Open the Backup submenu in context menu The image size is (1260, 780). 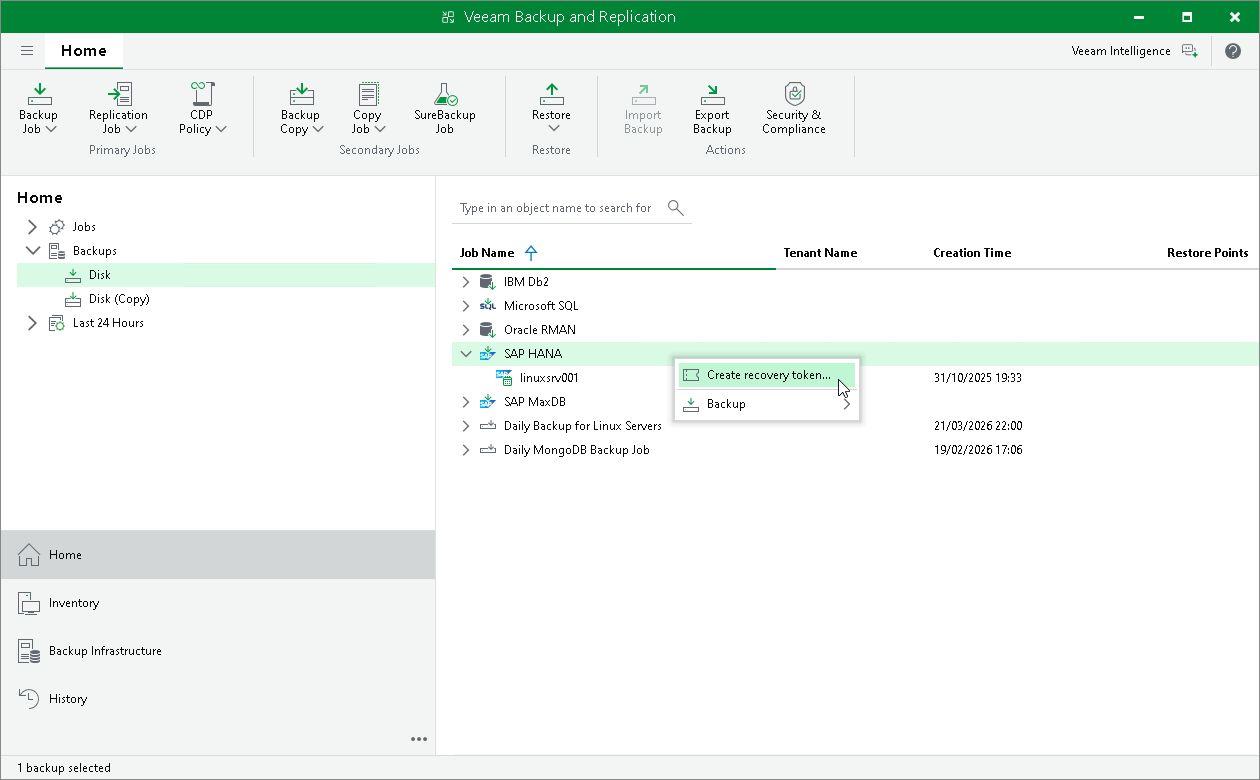(x=767, y=404)
